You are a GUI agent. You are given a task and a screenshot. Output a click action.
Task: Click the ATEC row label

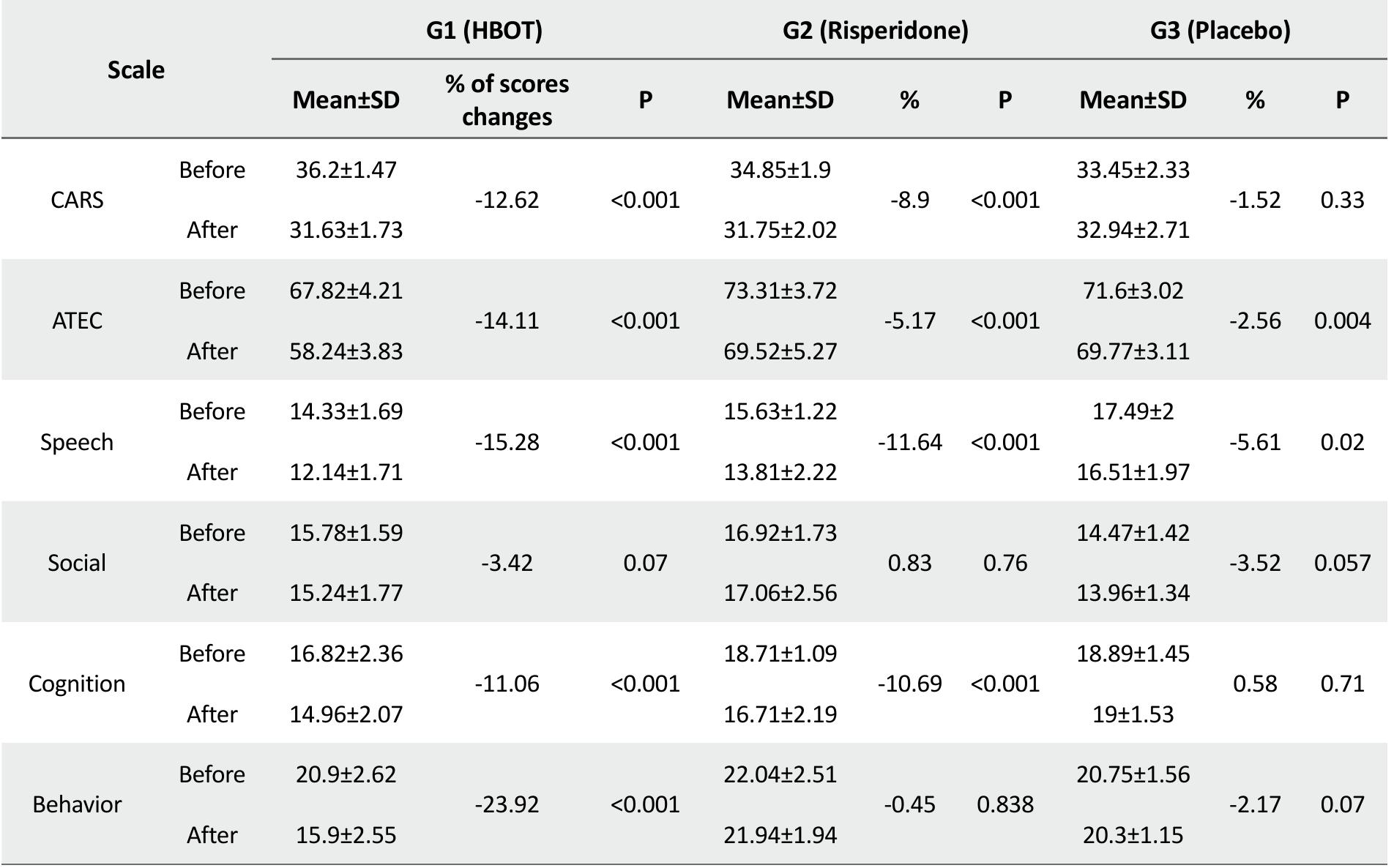(77, 321)
